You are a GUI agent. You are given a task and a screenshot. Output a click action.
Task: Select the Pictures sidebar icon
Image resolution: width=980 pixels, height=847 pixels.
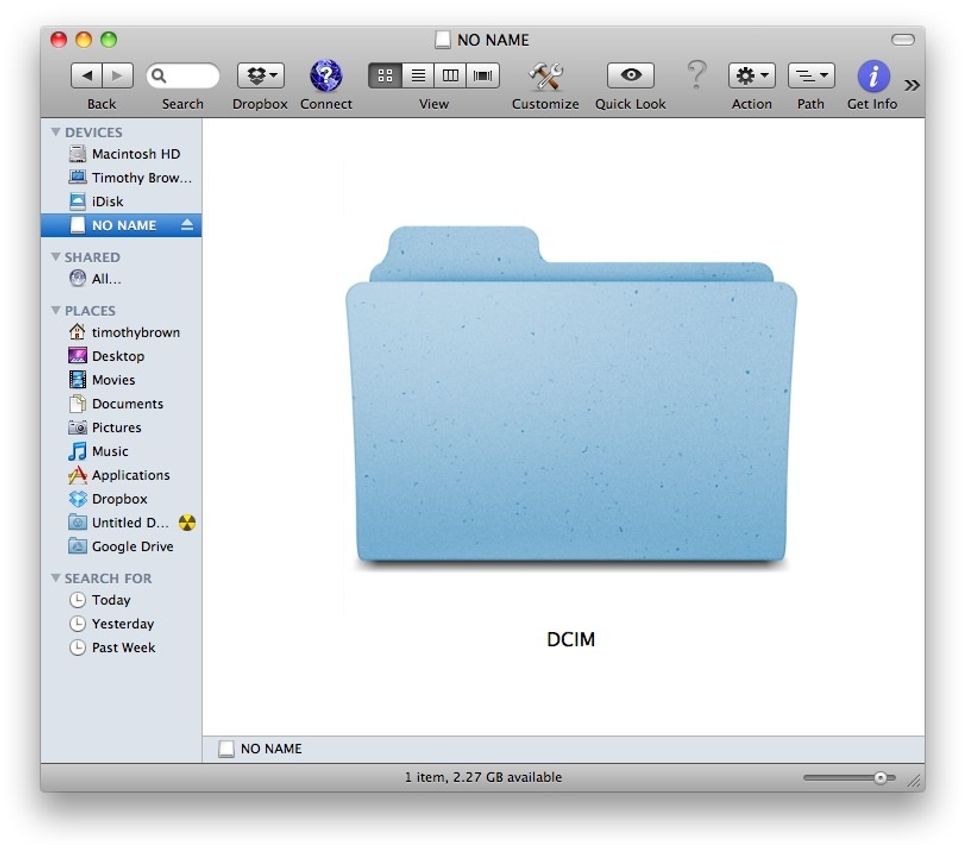pyautogui.click(x=78, y=427)
